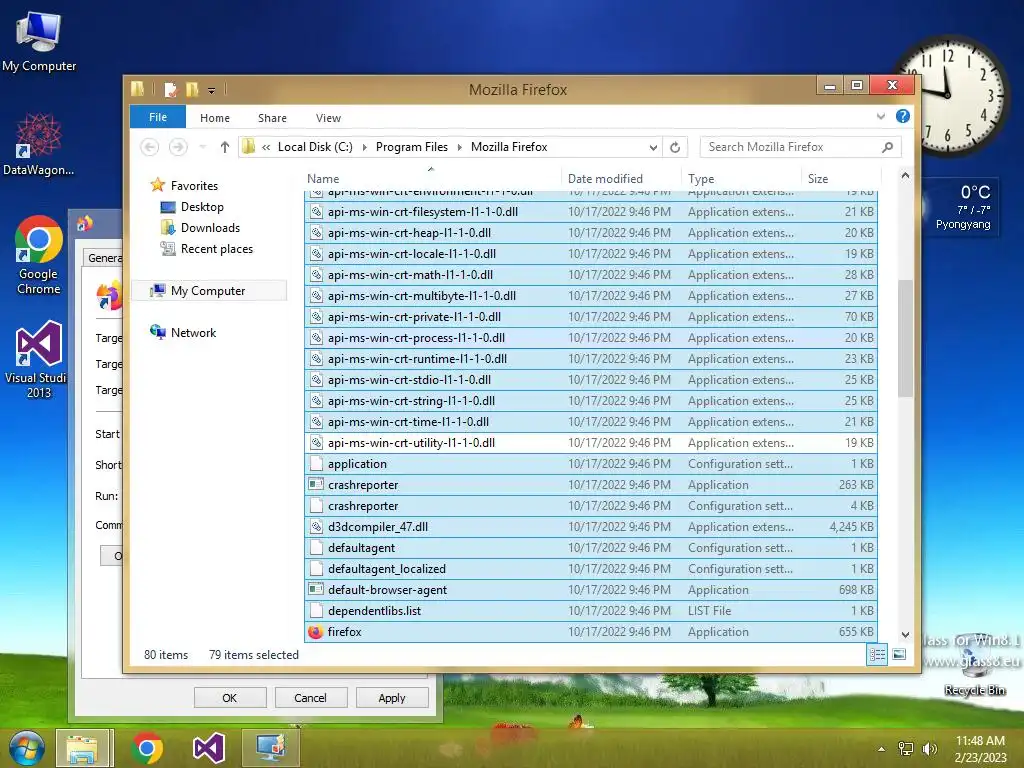Open the File ribbon tab

pos(158,117)
